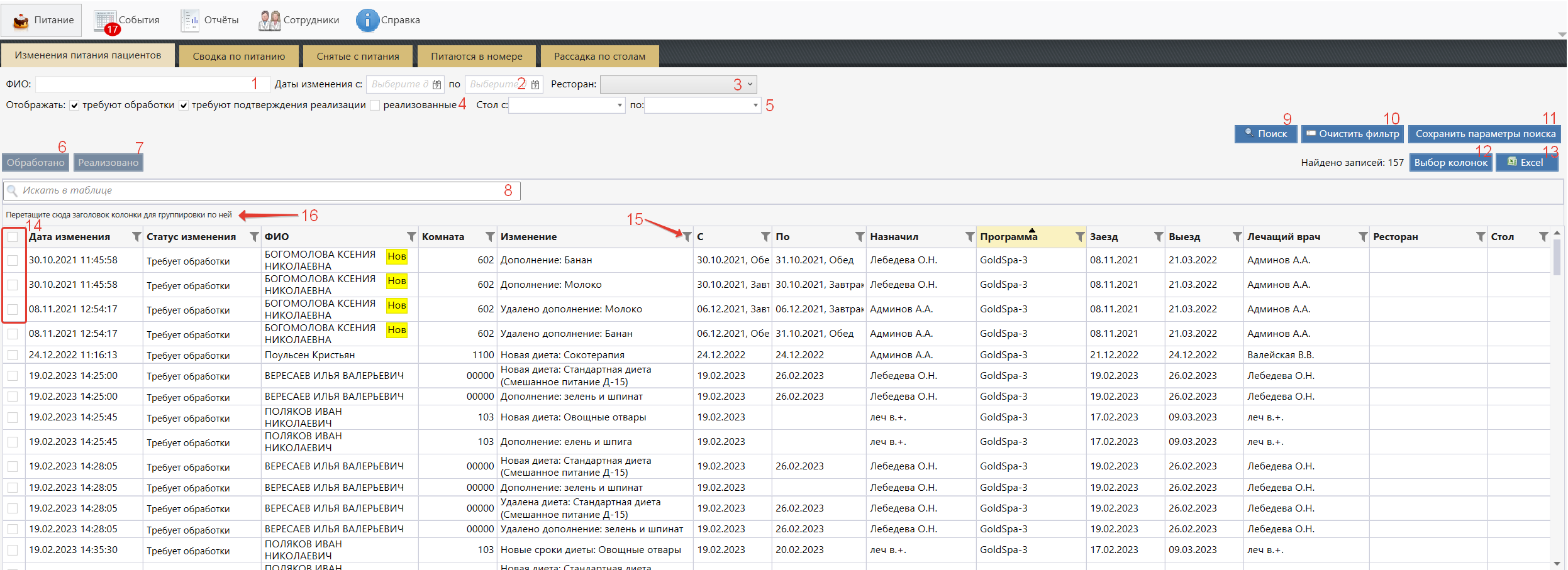Viewport: 1568px width, 570px height.
Task: Open the Питание cake icon section
Action: 42,20
